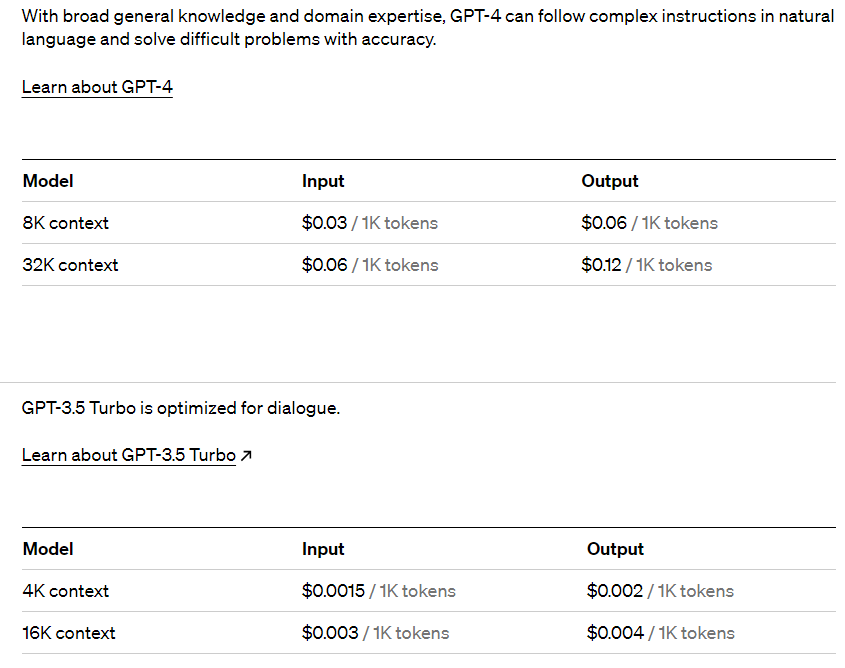845x668 pixels.
Task: Click the GPT-3.5 table Model column header
Action: (x=48, y=549)
